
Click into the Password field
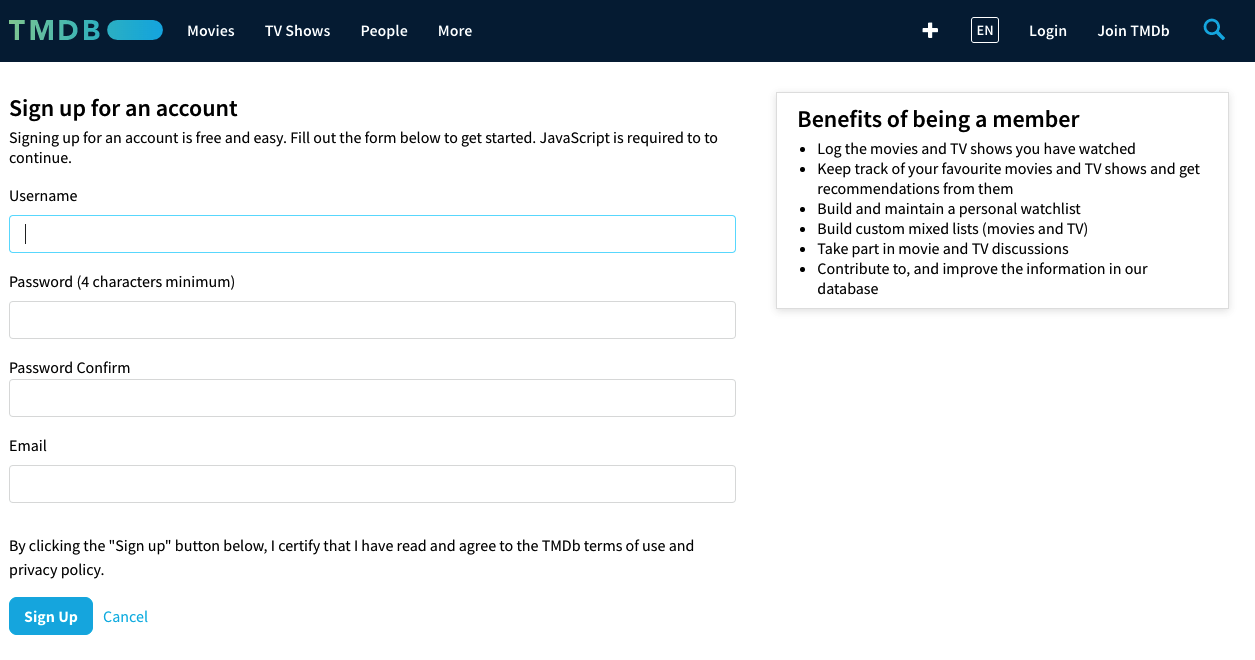click(372, 320)
